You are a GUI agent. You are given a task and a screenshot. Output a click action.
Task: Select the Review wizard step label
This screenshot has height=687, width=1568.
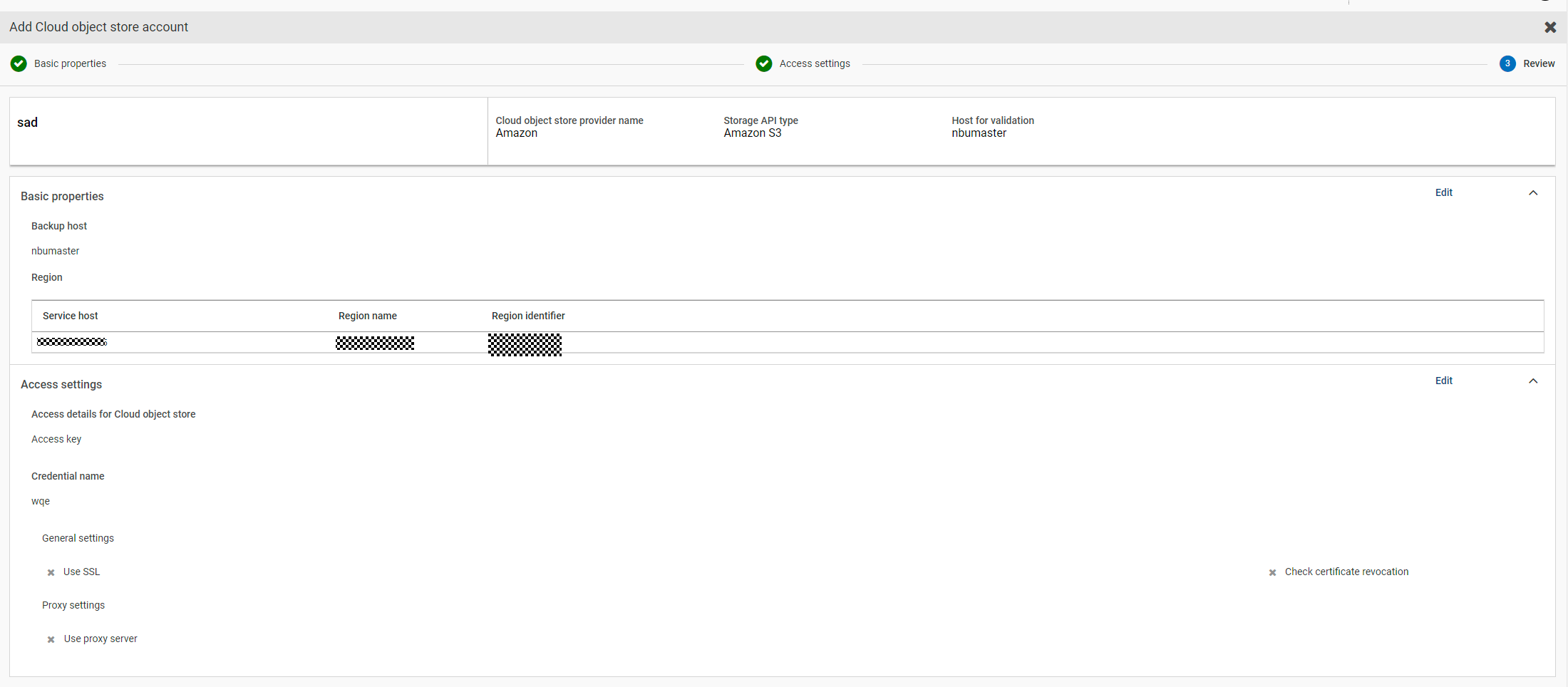pos(1539,63)
